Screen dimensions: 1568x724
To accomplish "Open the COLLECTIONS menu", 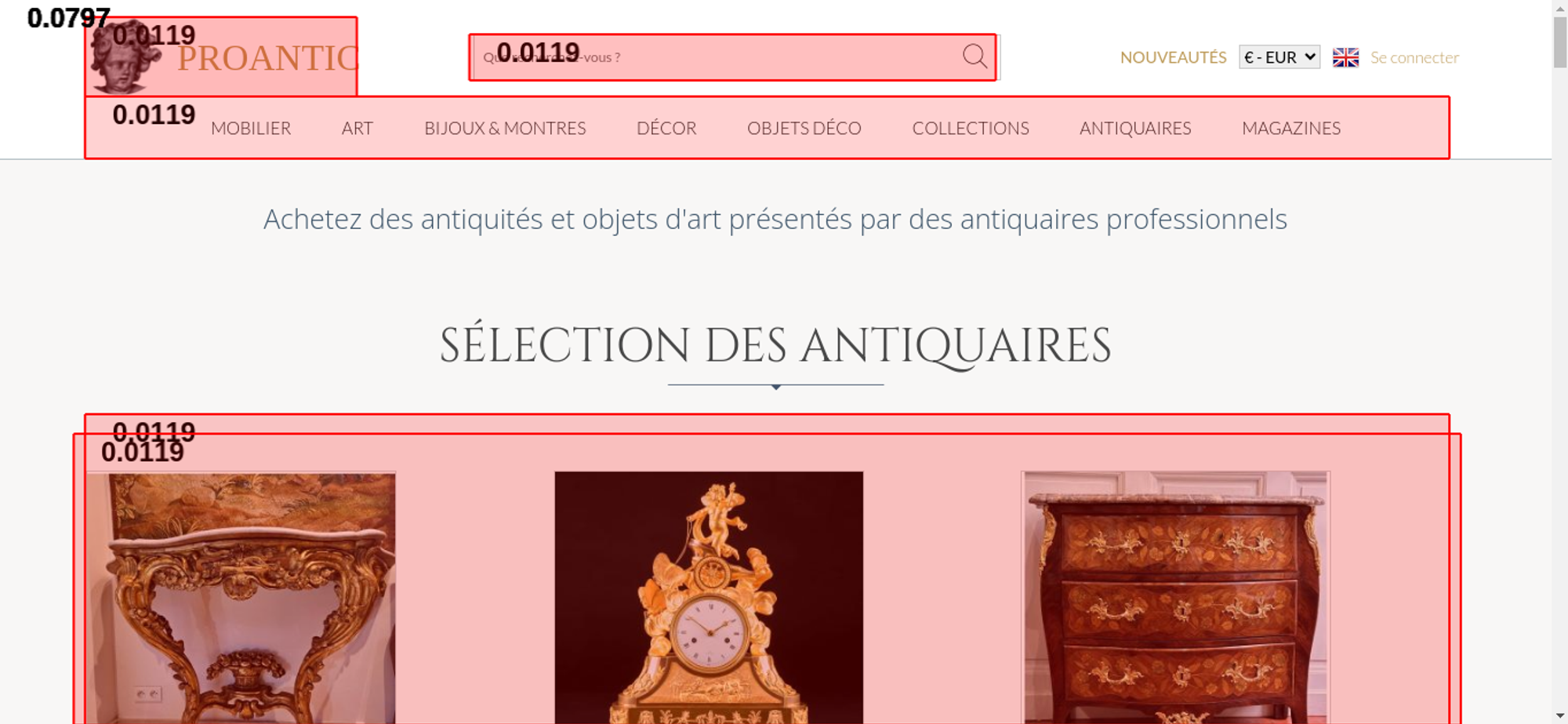I will (x=971, y=128).
